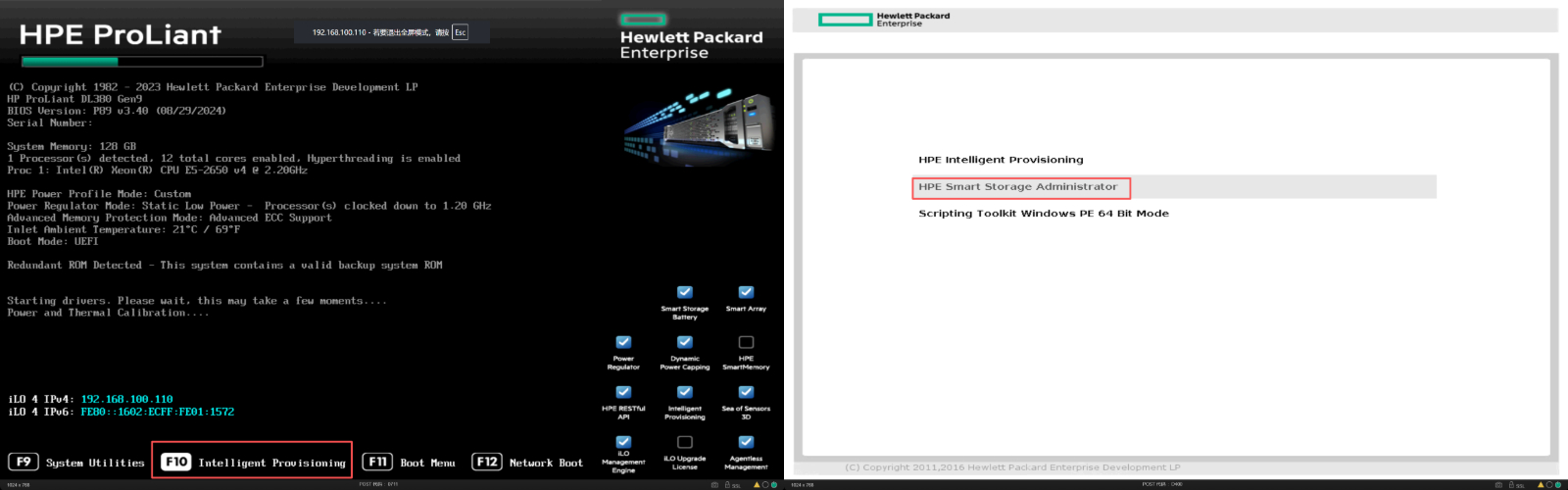
Task: Toggle the Smart Array checkbox
Action: [x=746, y=292]
